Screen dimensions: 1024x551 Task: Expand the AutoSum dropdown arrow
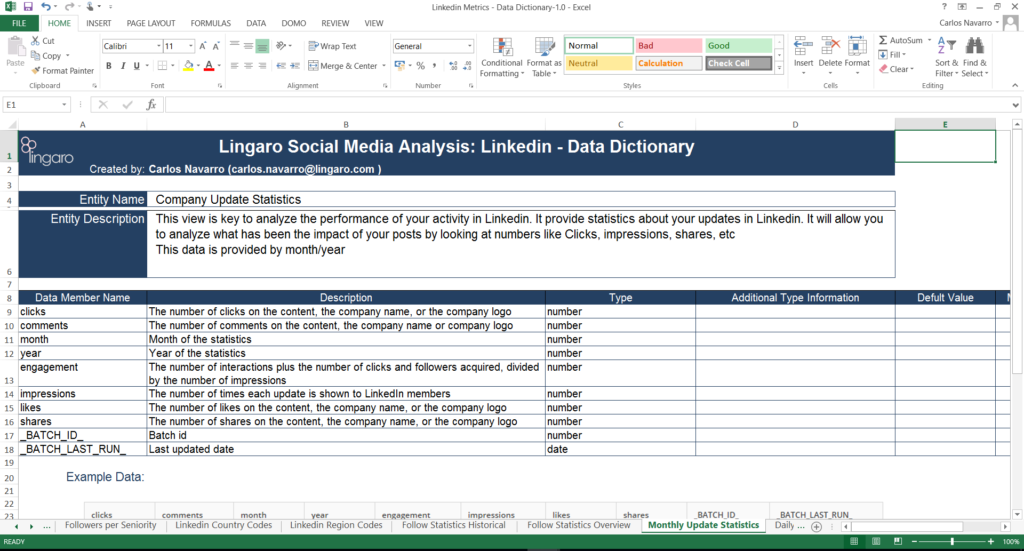929,40
